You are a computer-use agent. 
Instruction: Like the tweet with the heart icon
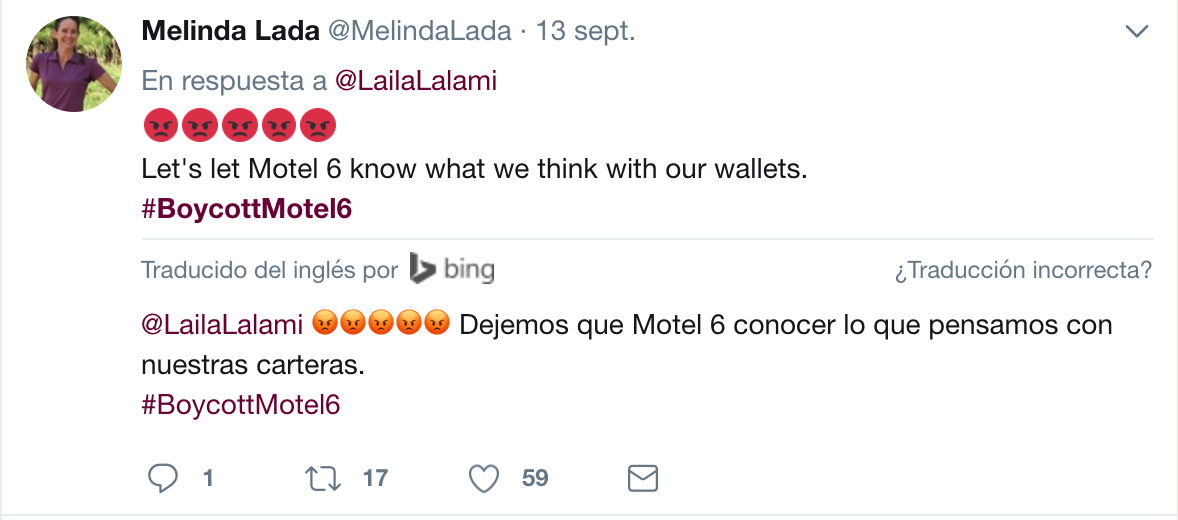[484, 479]
